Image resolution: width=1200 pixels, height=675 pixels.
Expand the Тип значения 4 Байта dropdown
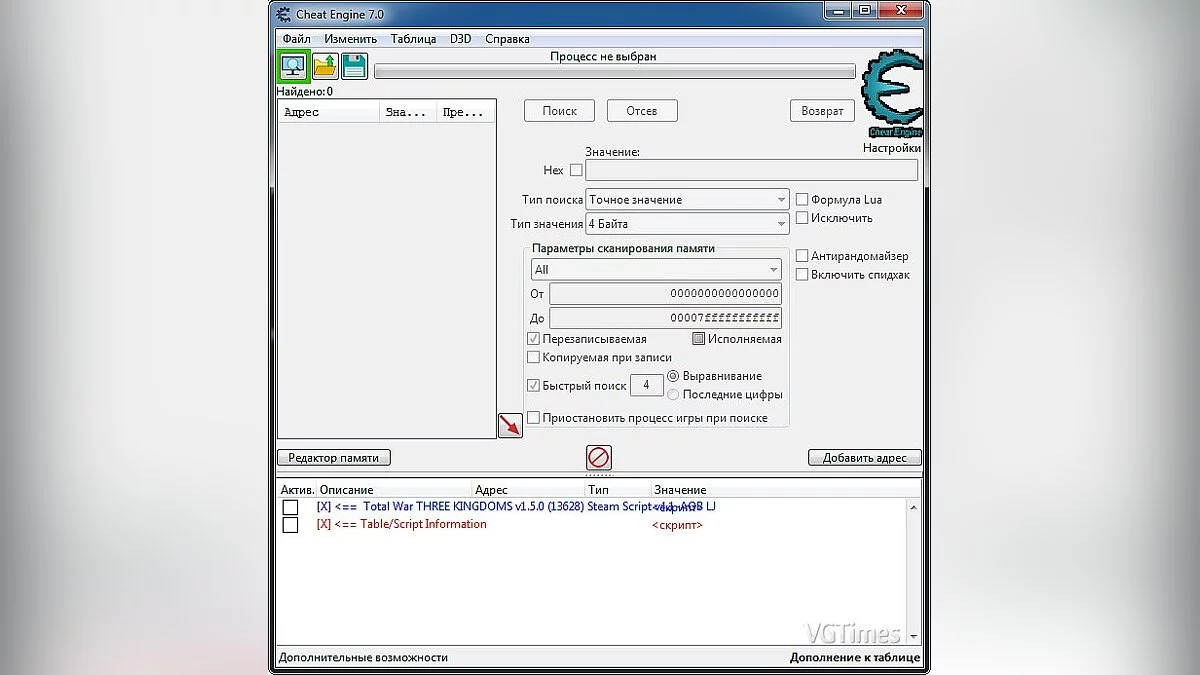coord(688,224)
